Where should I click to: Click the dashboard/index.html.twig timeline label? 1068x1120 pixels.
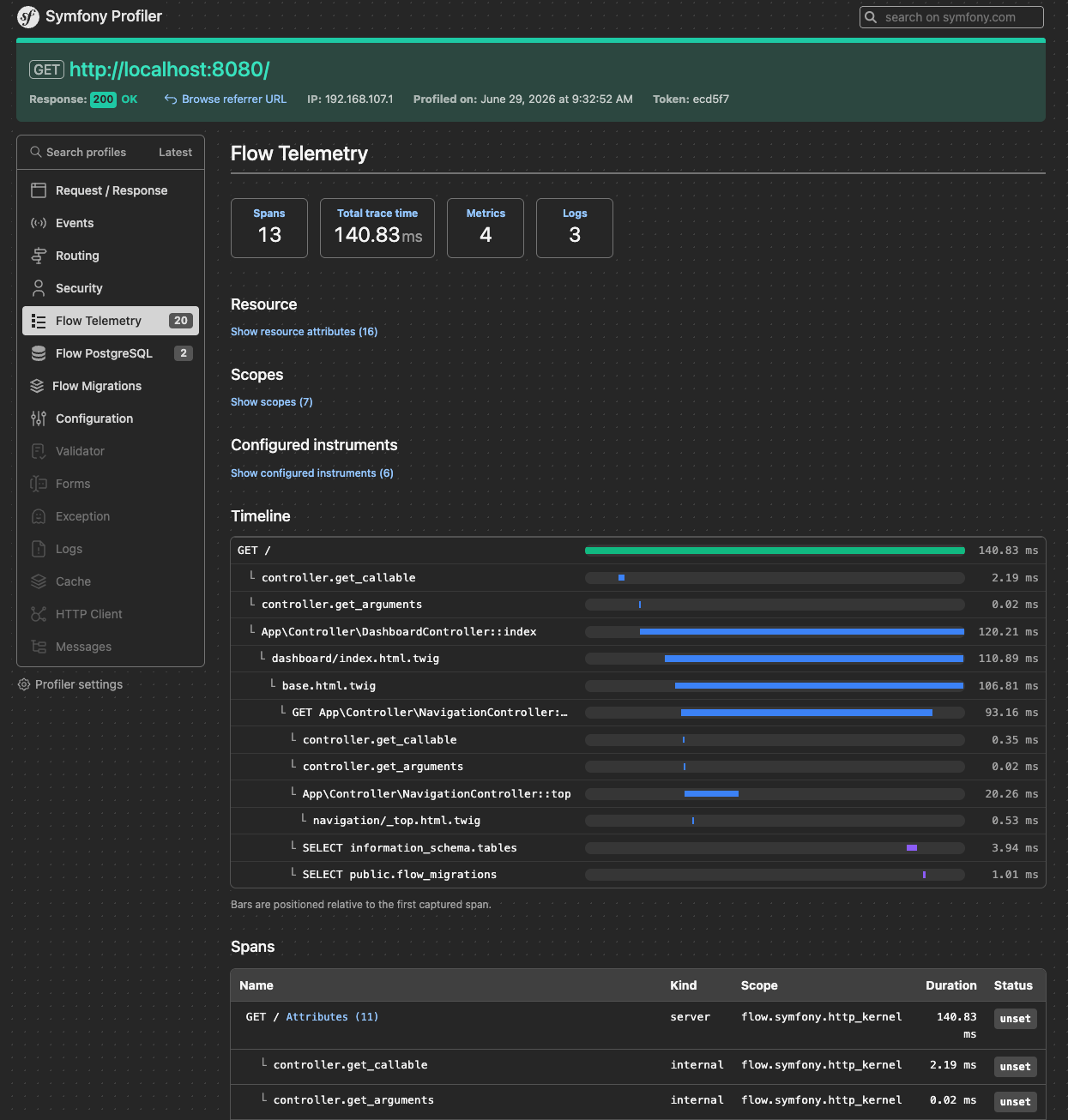(x=355, y=659)
